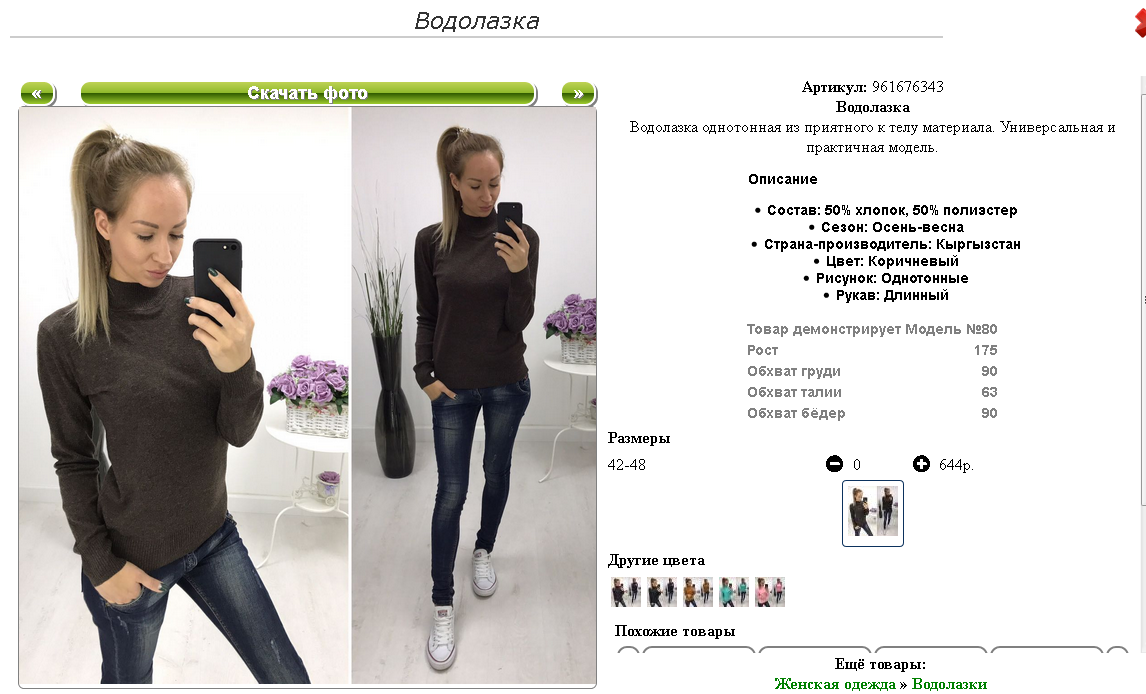Open the Водолазки category link
The image size is (1146, 694).
(949, 685)
